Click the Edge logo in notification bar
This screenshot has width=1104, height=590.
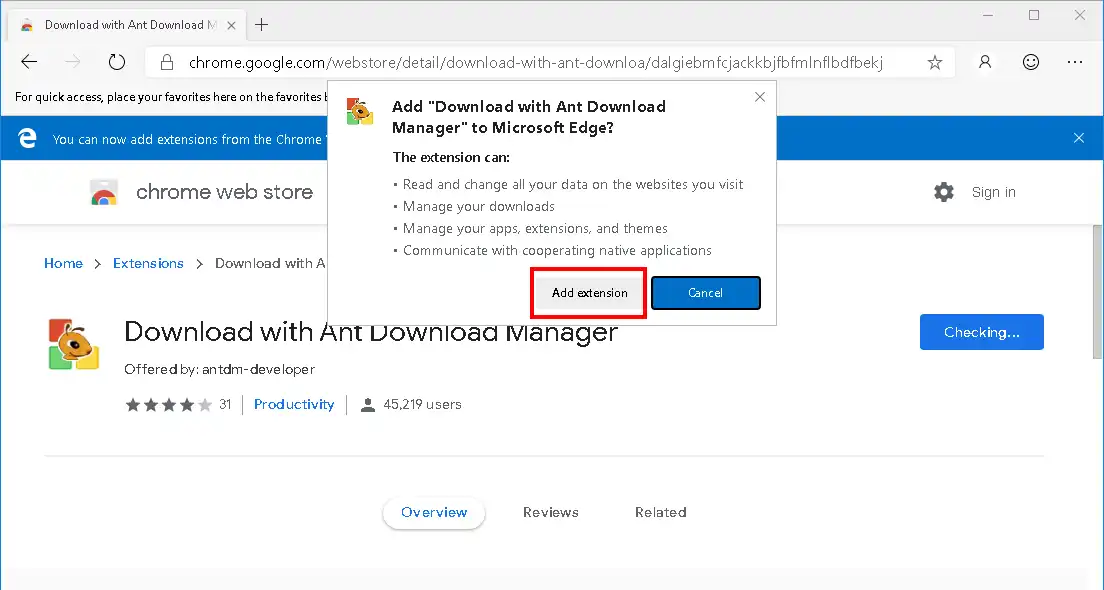point(27,138)
